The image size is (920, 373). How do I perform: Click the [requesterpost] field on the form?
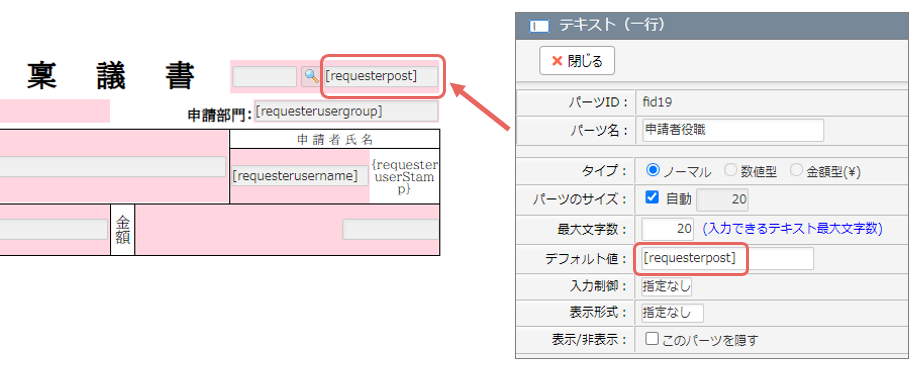(x=381, y=76)
